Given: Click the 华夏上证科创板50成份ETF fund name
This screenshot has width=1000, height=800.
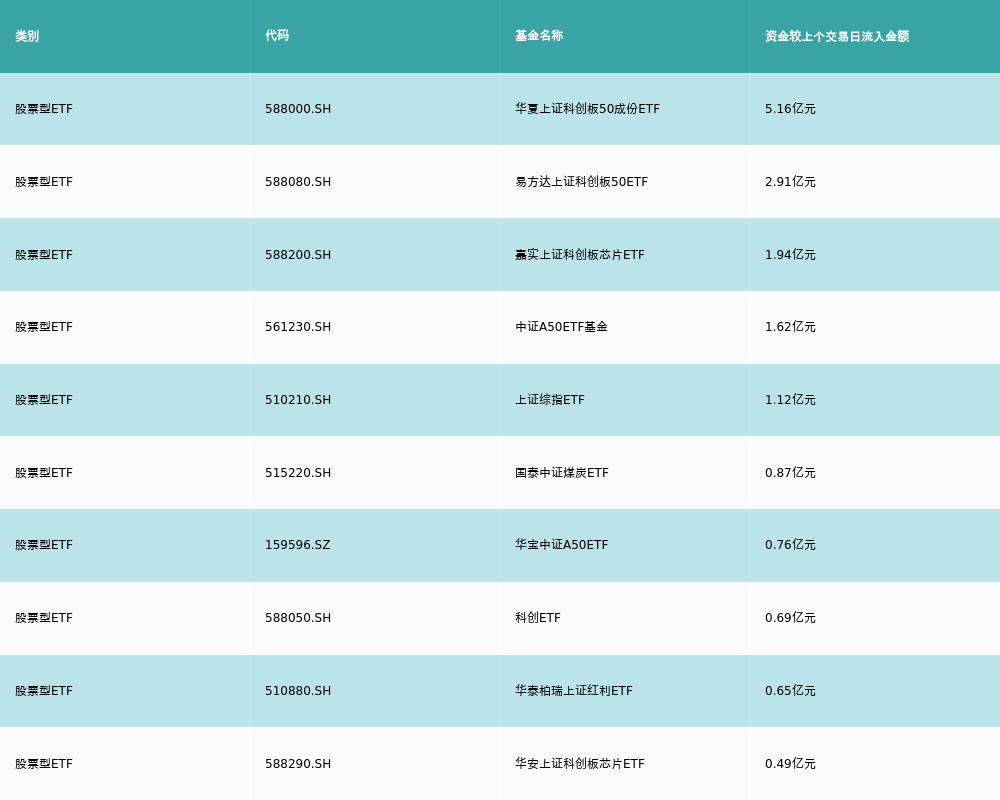Looking at the screenshot, I should [587, 109].
